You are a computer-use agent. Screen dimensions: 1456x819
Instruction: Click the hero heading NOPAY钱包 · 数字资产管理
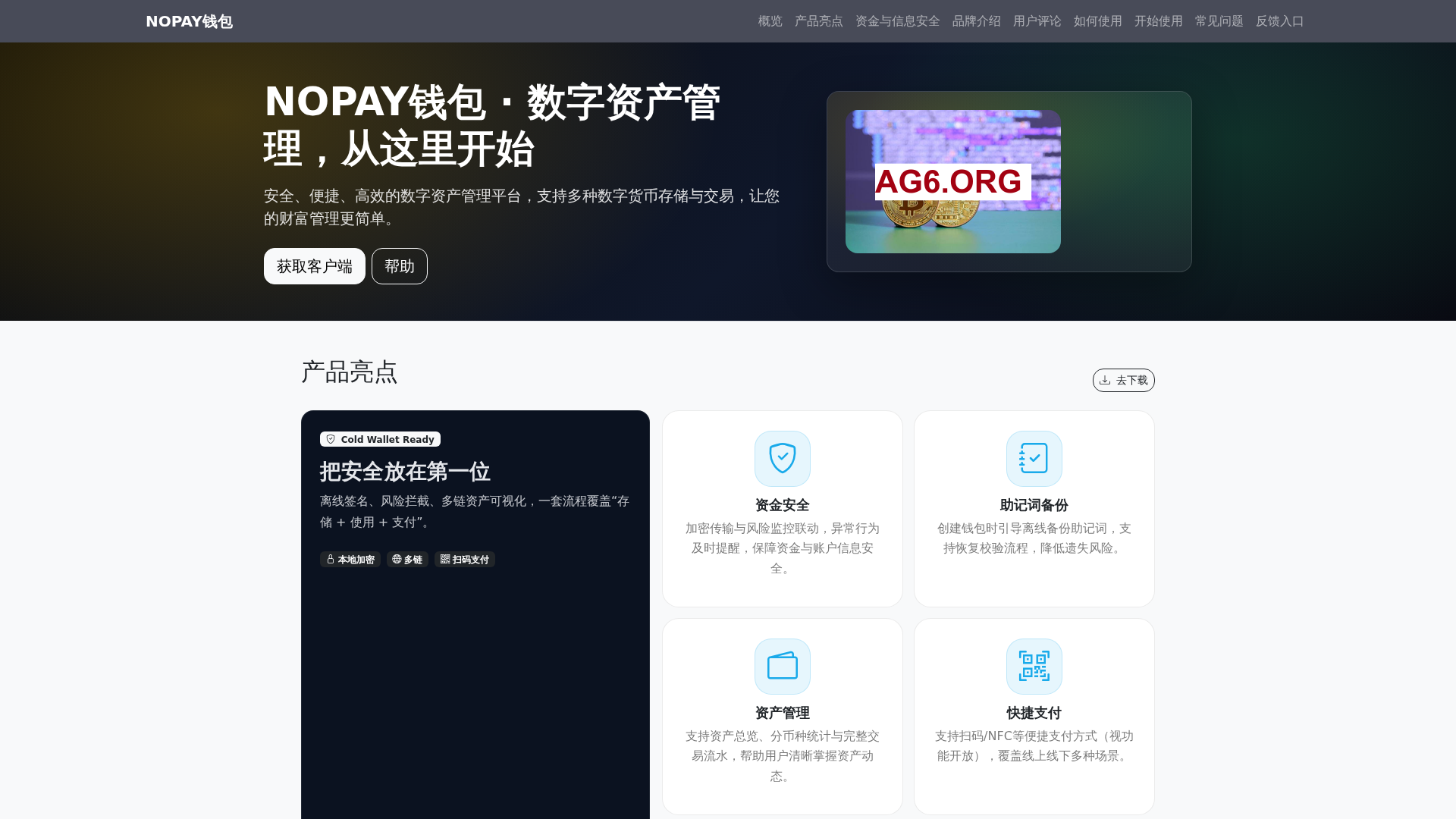[x=492, y=125]
